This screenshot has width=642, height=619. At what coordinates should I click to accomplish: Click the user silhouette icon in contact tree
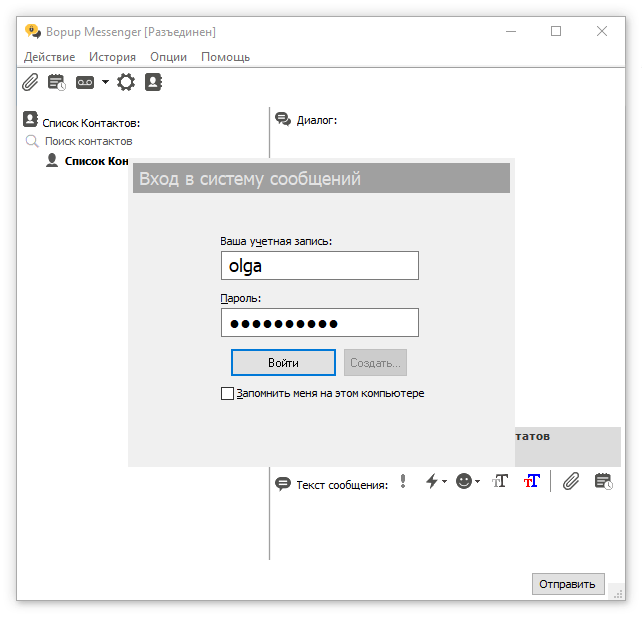(x=52, y=160)
